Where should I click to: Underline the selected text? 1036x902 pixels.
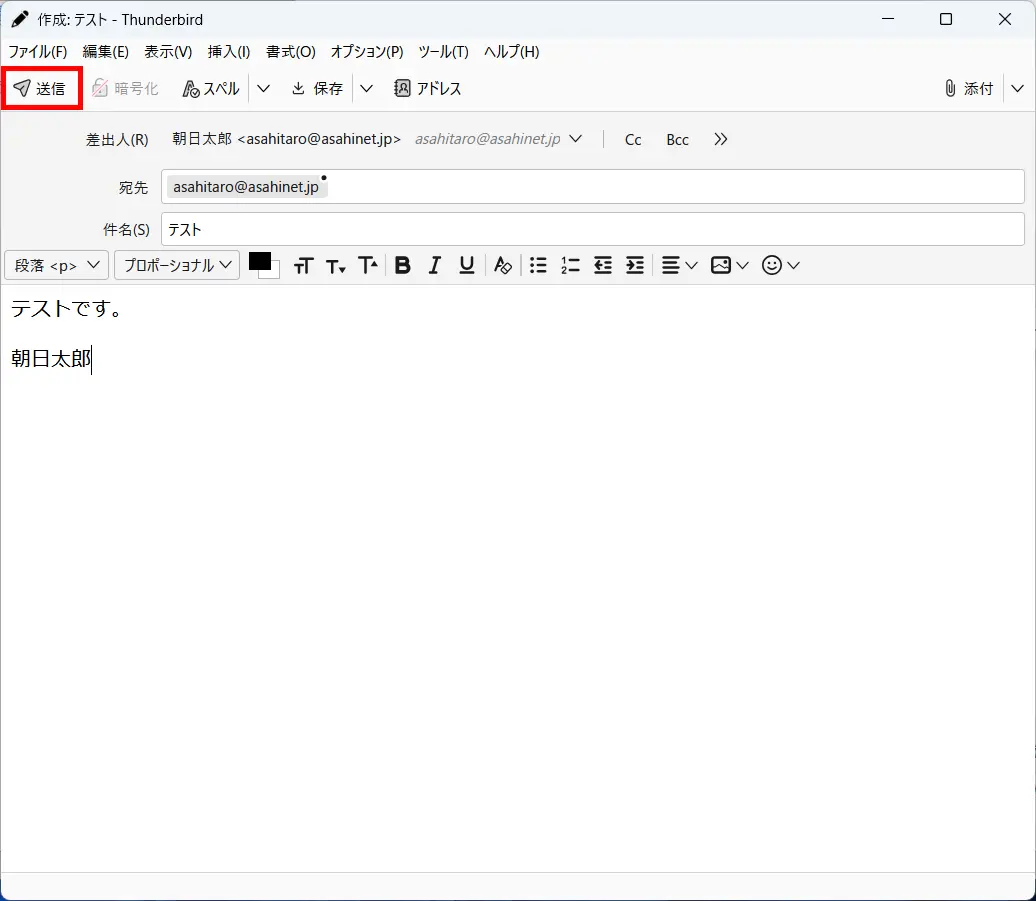click(x=466, y=265)
